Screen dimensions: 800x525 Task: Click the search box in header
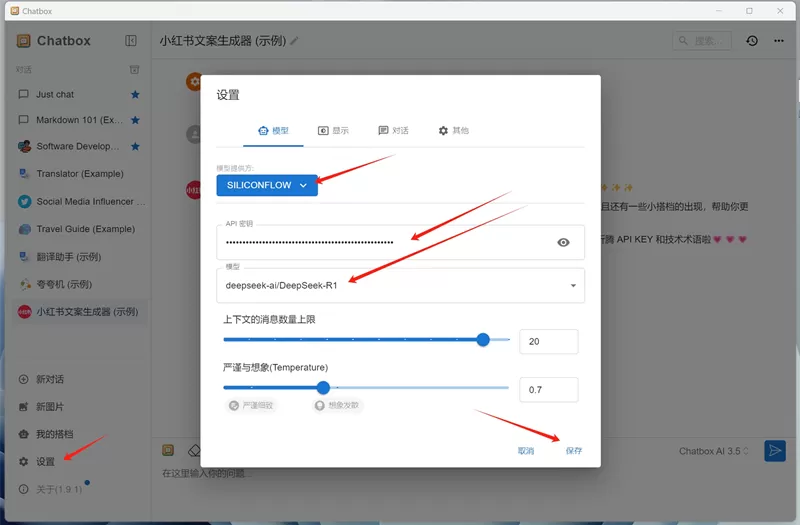point(702,41)
